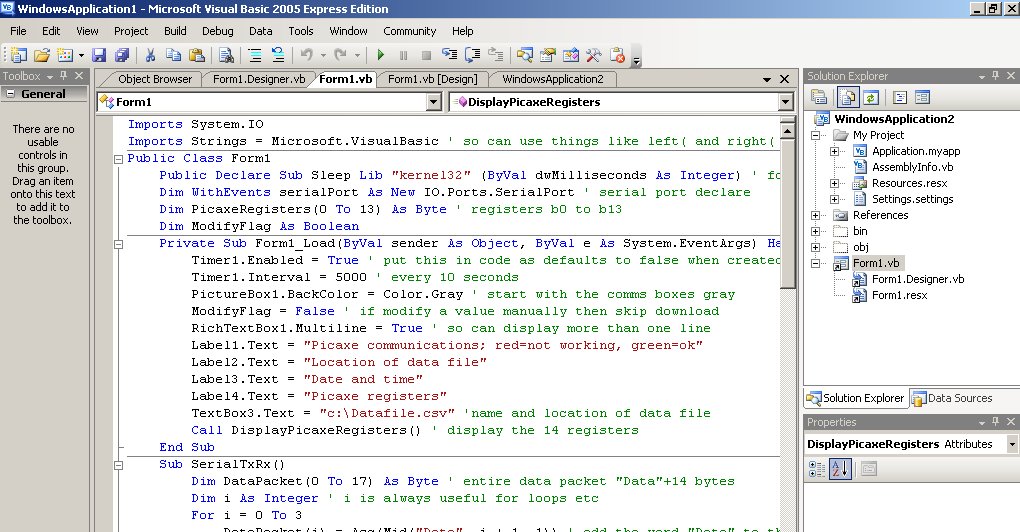Click the General group header in Toolbox

tap(44, 94)
